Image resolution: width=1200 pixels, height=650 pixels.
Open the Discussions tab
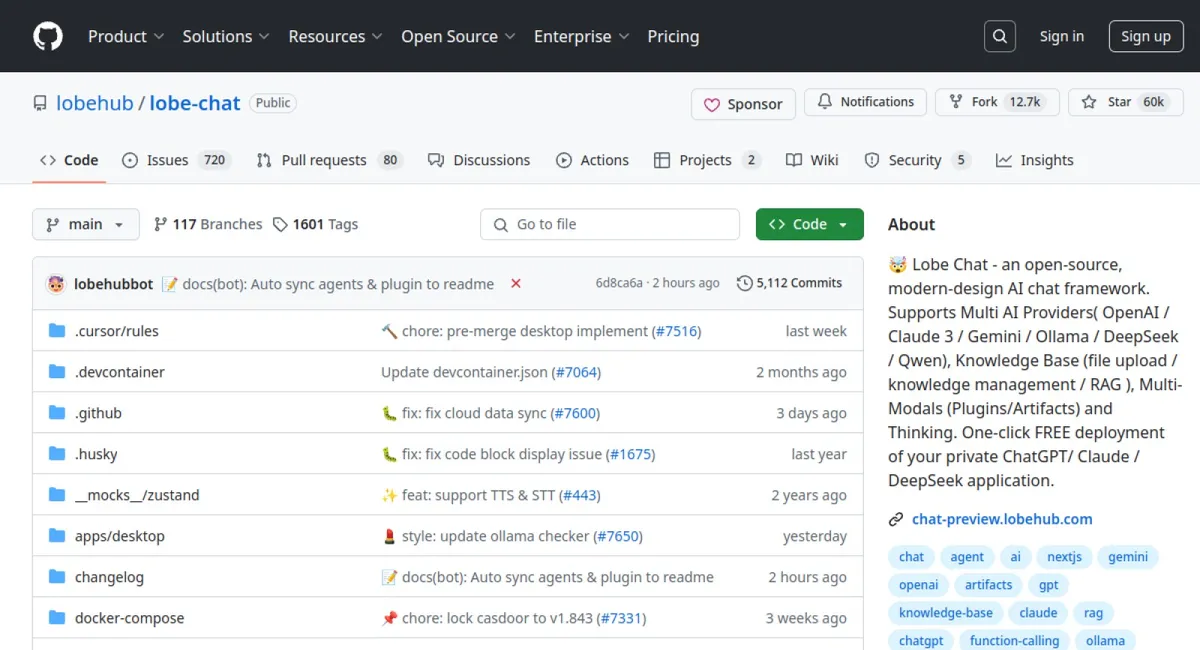tap(479, 160)
